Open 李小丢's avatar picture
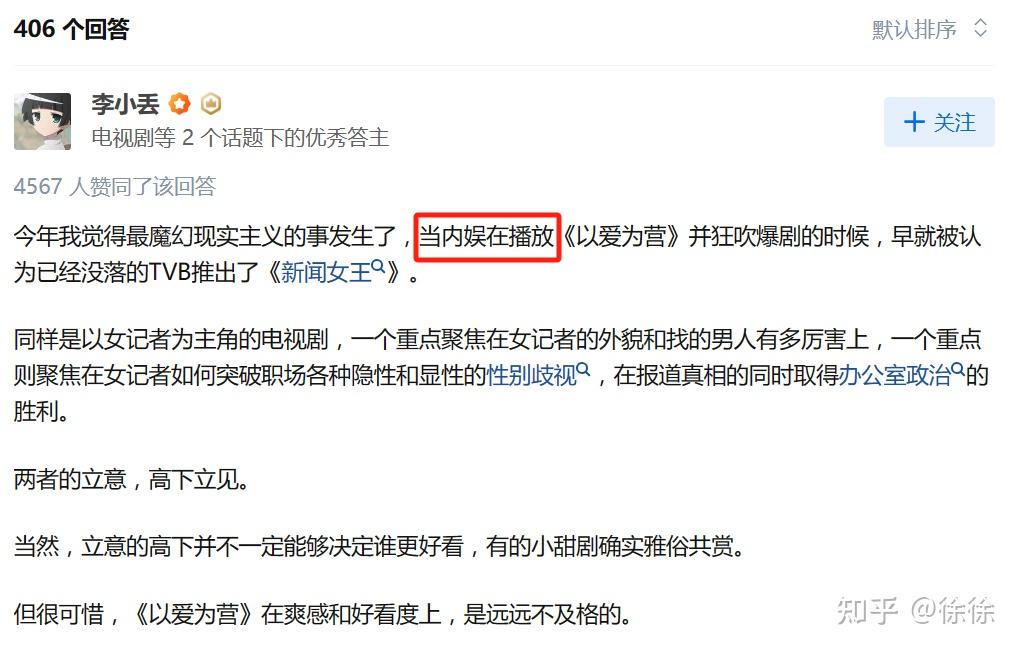 pos(43,122)
